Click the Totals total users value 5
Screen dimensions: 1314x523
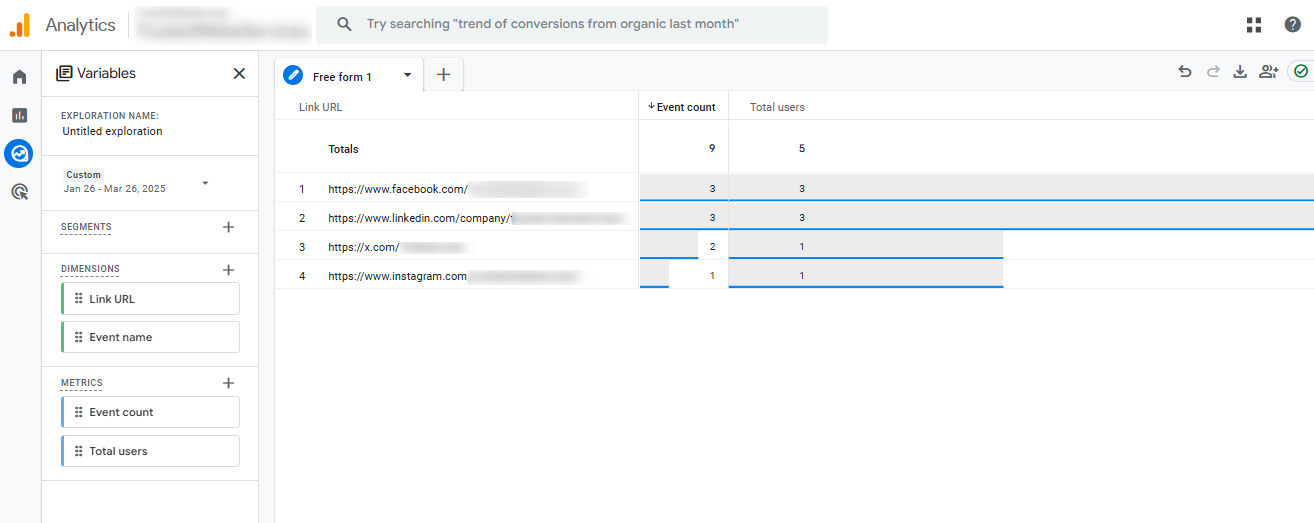802,149
